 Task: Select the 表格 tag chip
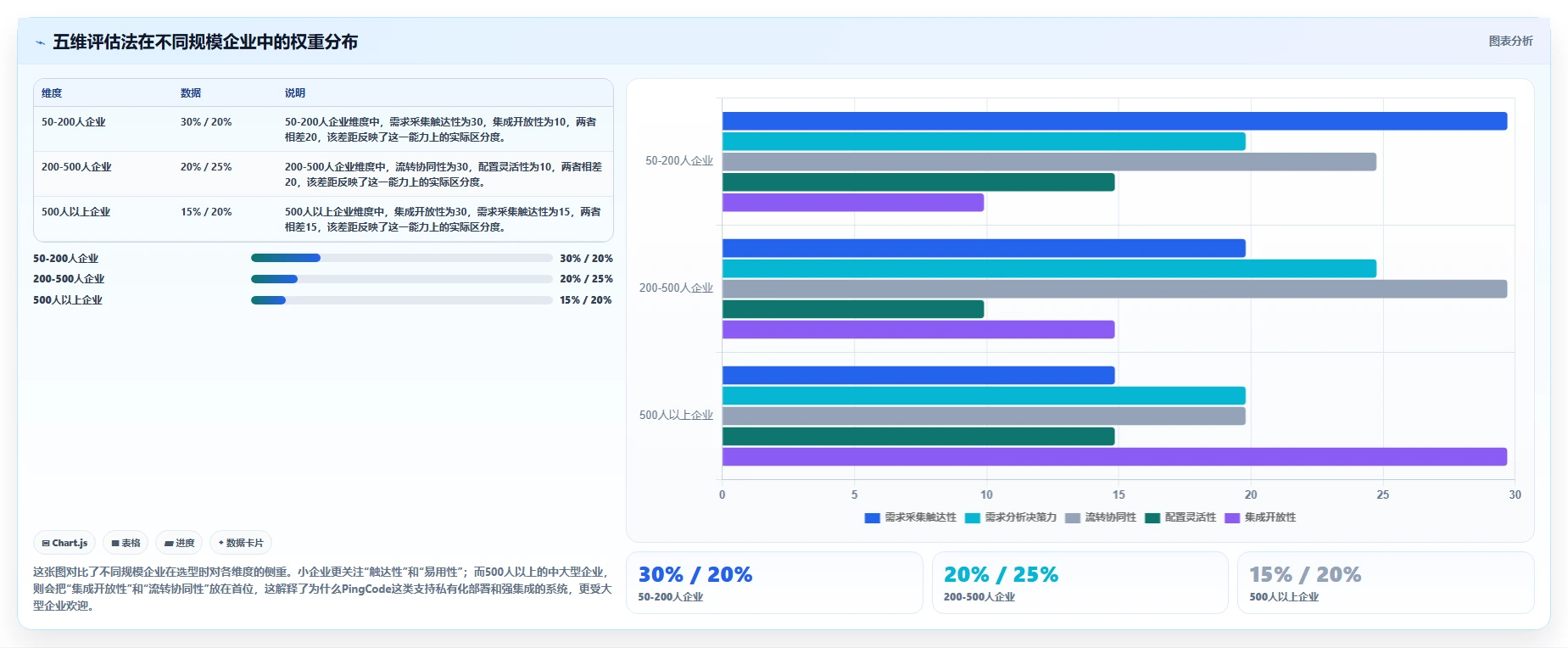click(126, 543)
